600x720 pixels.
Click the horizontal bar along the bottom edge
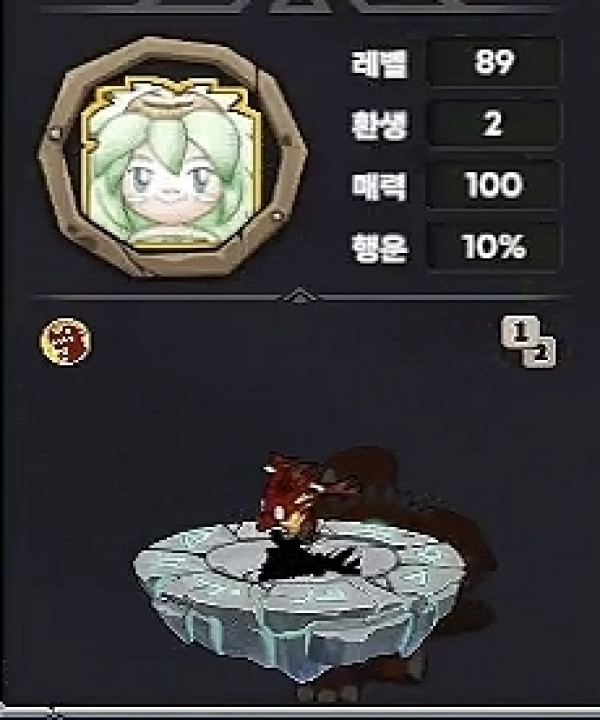click(300, 713)
